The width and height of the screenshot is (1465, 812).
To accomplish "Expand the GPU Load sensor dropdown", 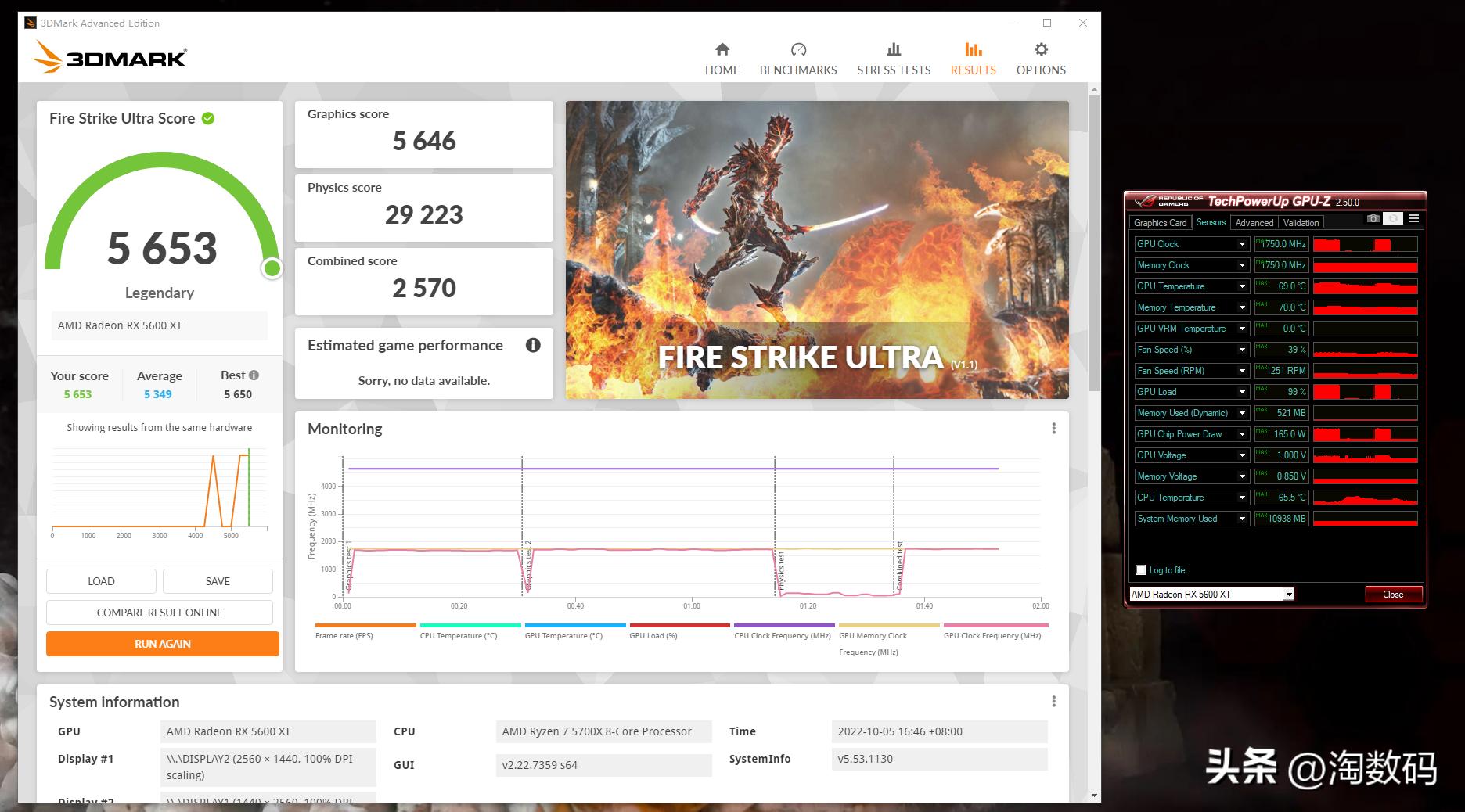I will 1241,392.
